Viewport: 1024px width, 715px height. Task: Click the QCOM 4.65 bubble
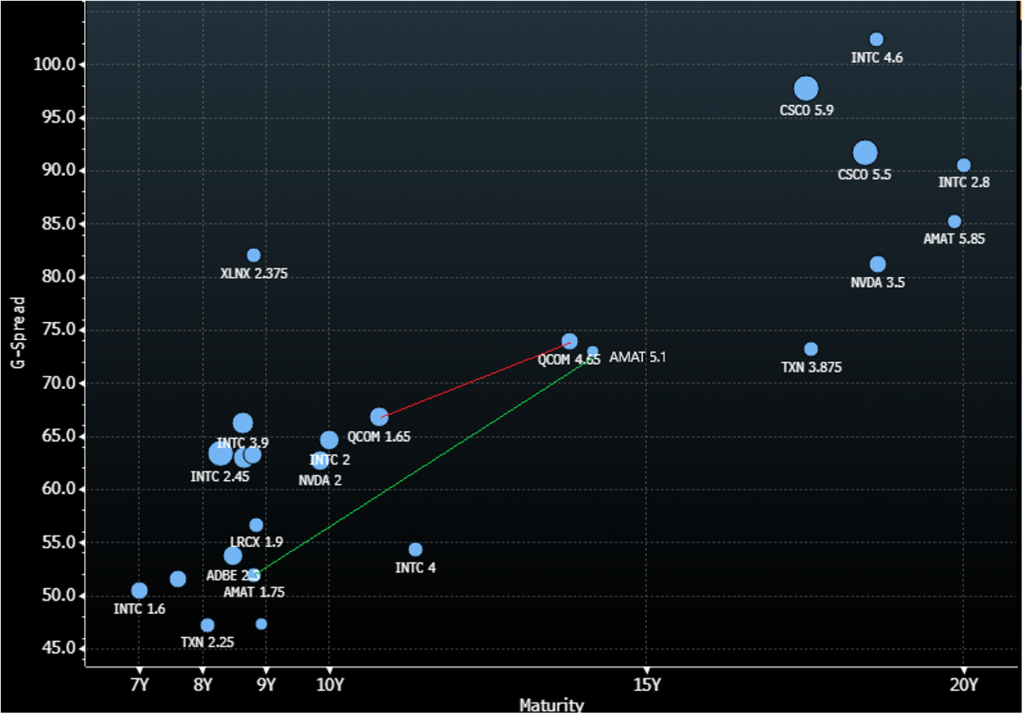coord(569,341)
